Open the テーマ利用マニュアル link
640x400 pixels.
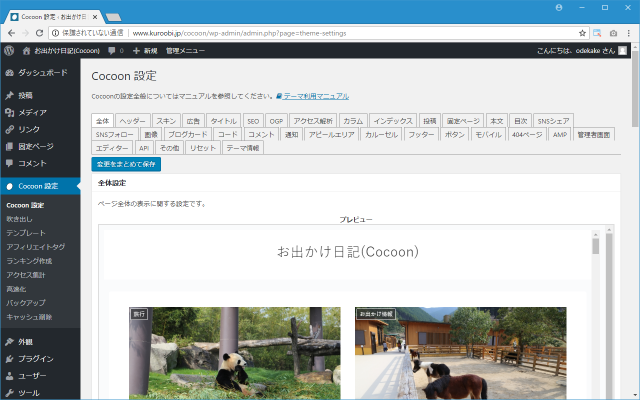(x=312, y=96)
